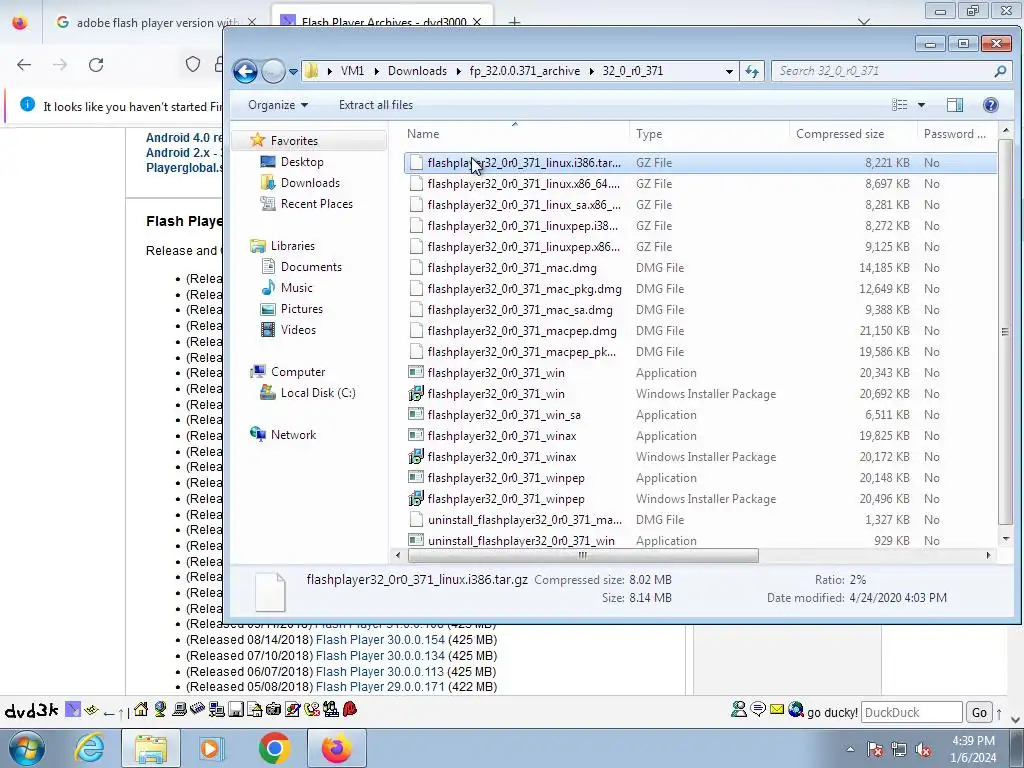Select Libraries in the navigation pane

click(293, 246)
